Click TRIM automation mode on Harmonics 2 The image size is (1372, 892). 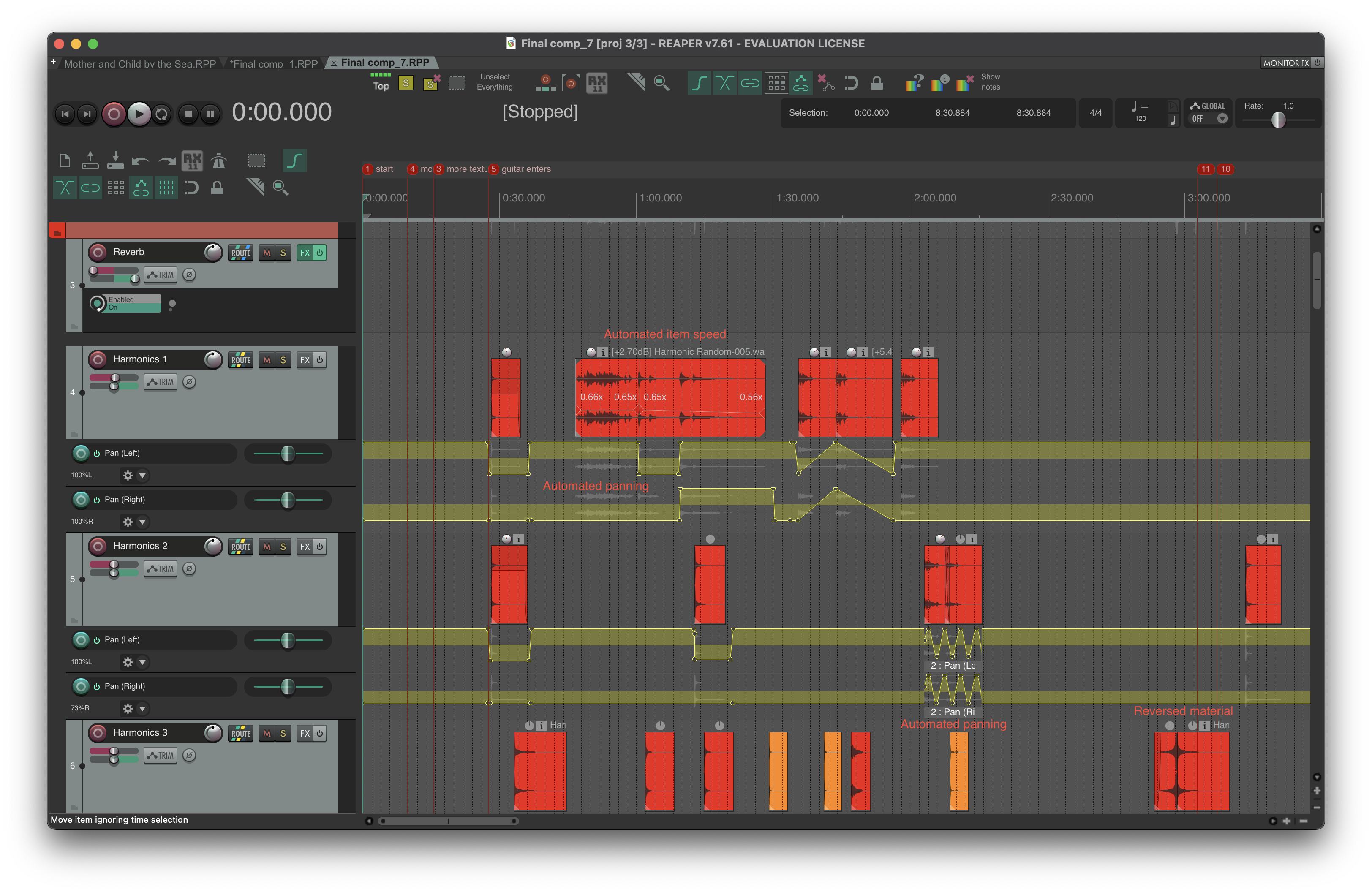(x=160, y=569)
